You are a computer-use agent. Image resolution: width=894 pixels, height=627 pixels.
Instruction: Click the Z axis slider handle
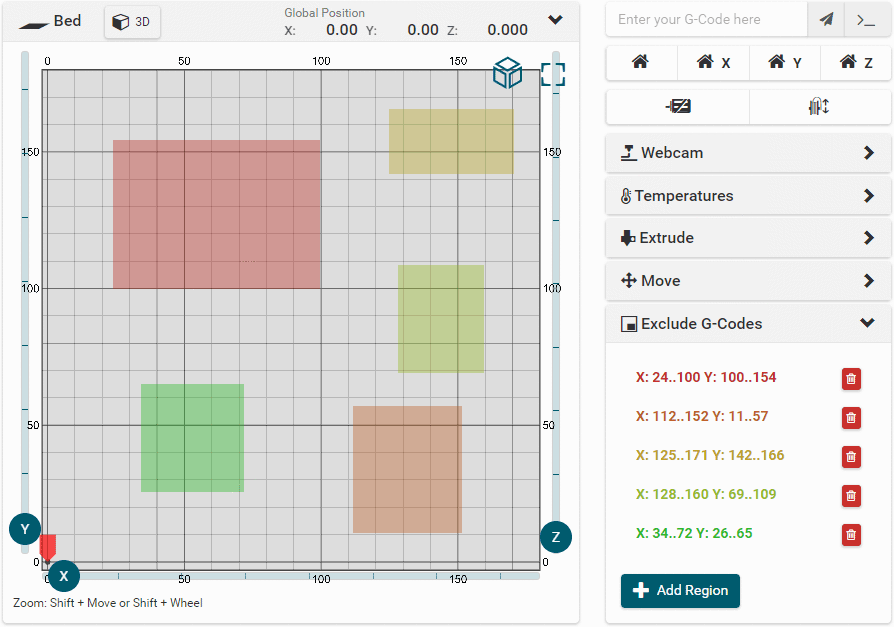556,537
